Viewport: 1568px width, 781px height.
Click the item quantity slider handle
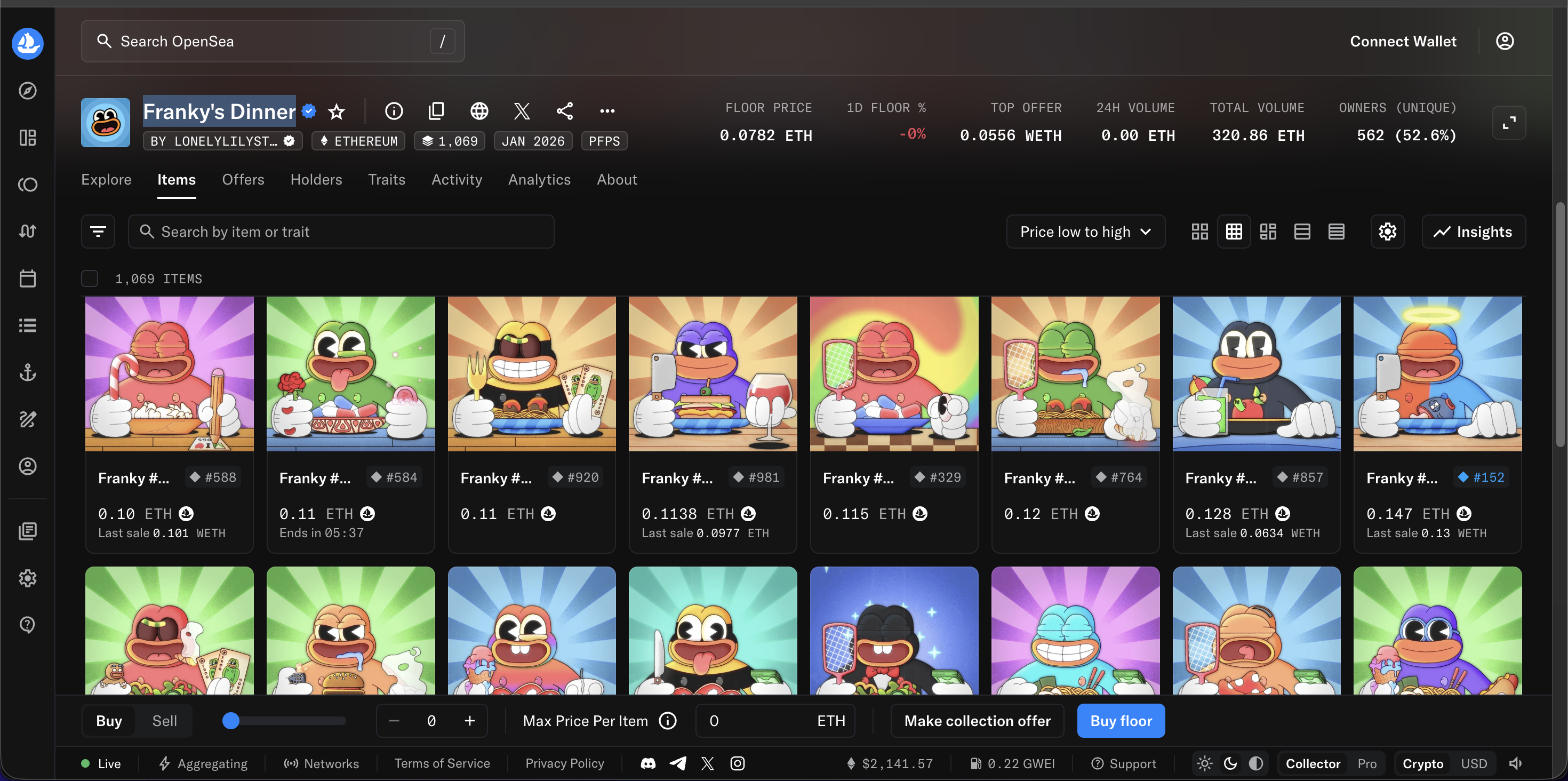click(x=231, y=721)
